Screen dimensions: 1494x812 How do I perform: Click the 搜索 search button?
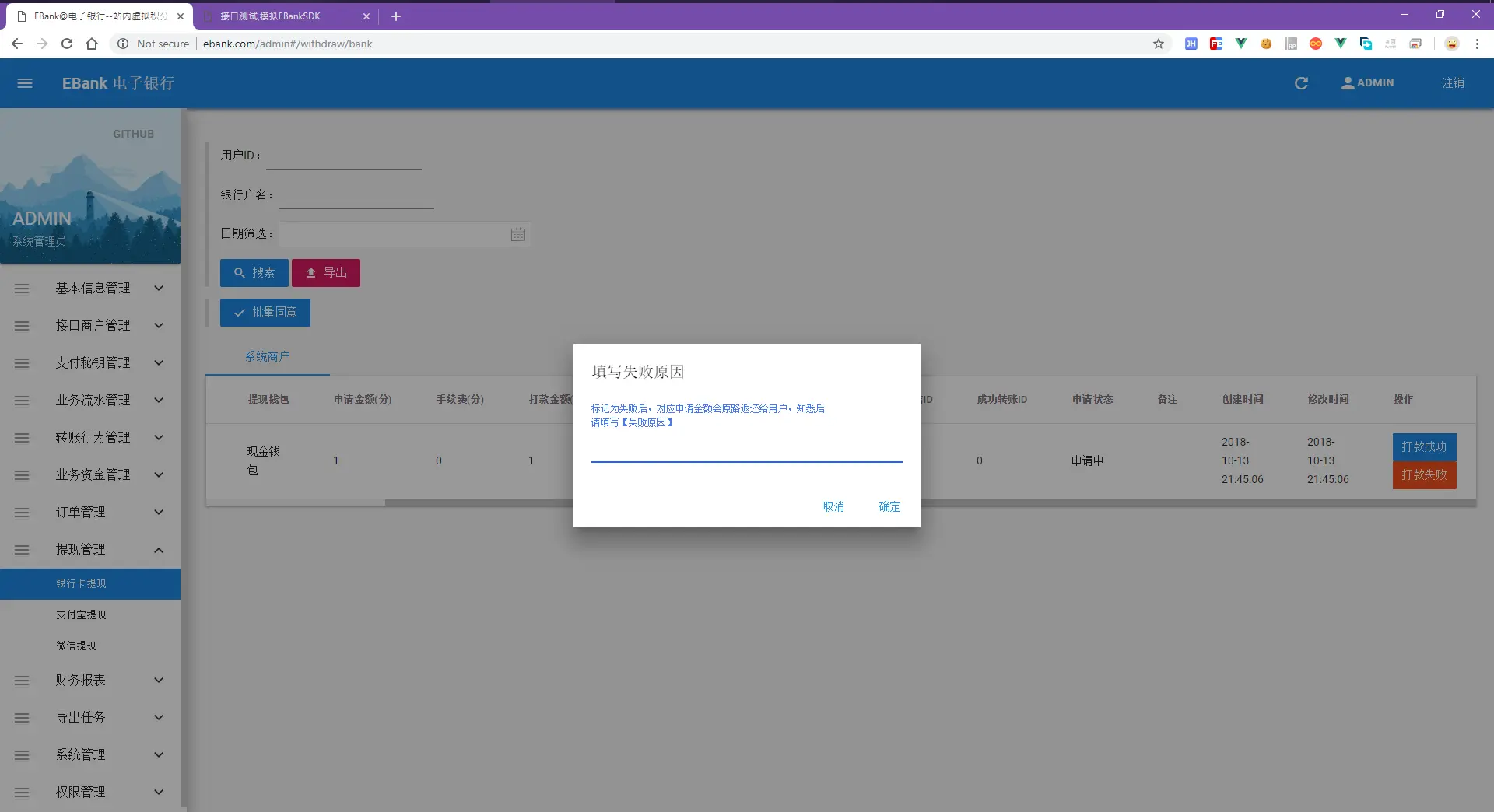click(x=254, y=273)
